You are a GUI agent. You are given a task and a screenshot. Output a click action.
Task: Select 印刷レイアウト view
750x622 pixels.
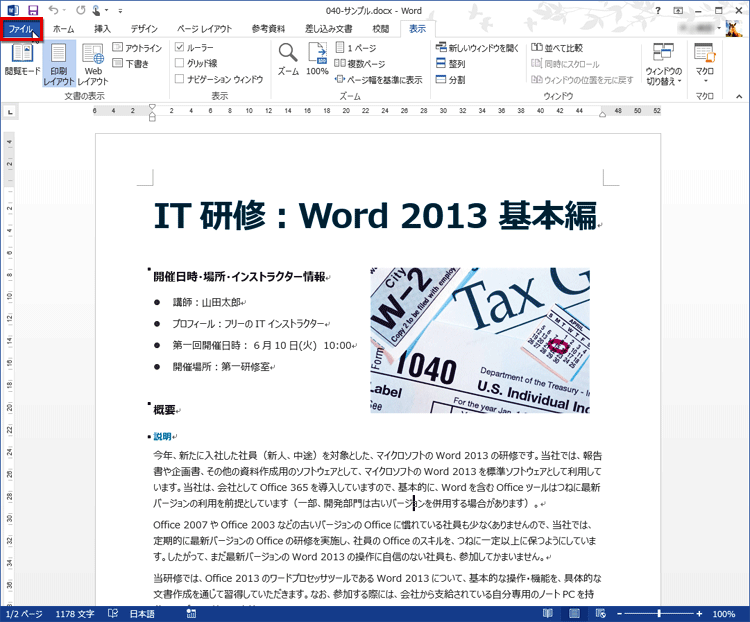pyautogui.click(x=59, y=64)
